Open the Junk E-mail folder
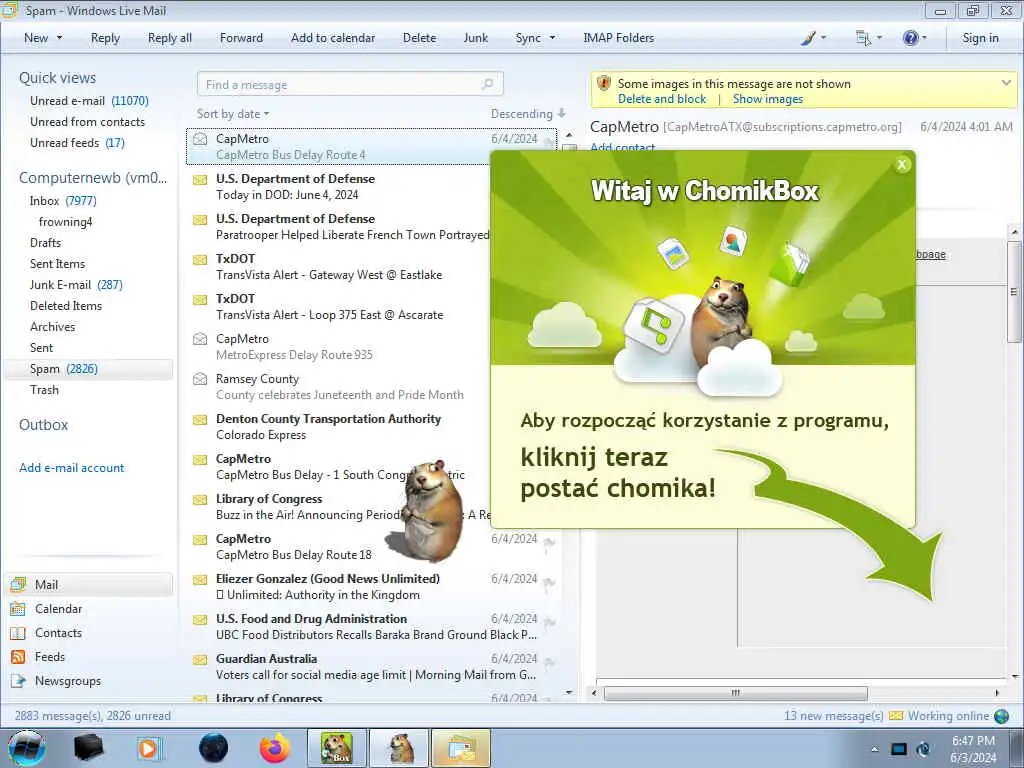 click(76, 285)
